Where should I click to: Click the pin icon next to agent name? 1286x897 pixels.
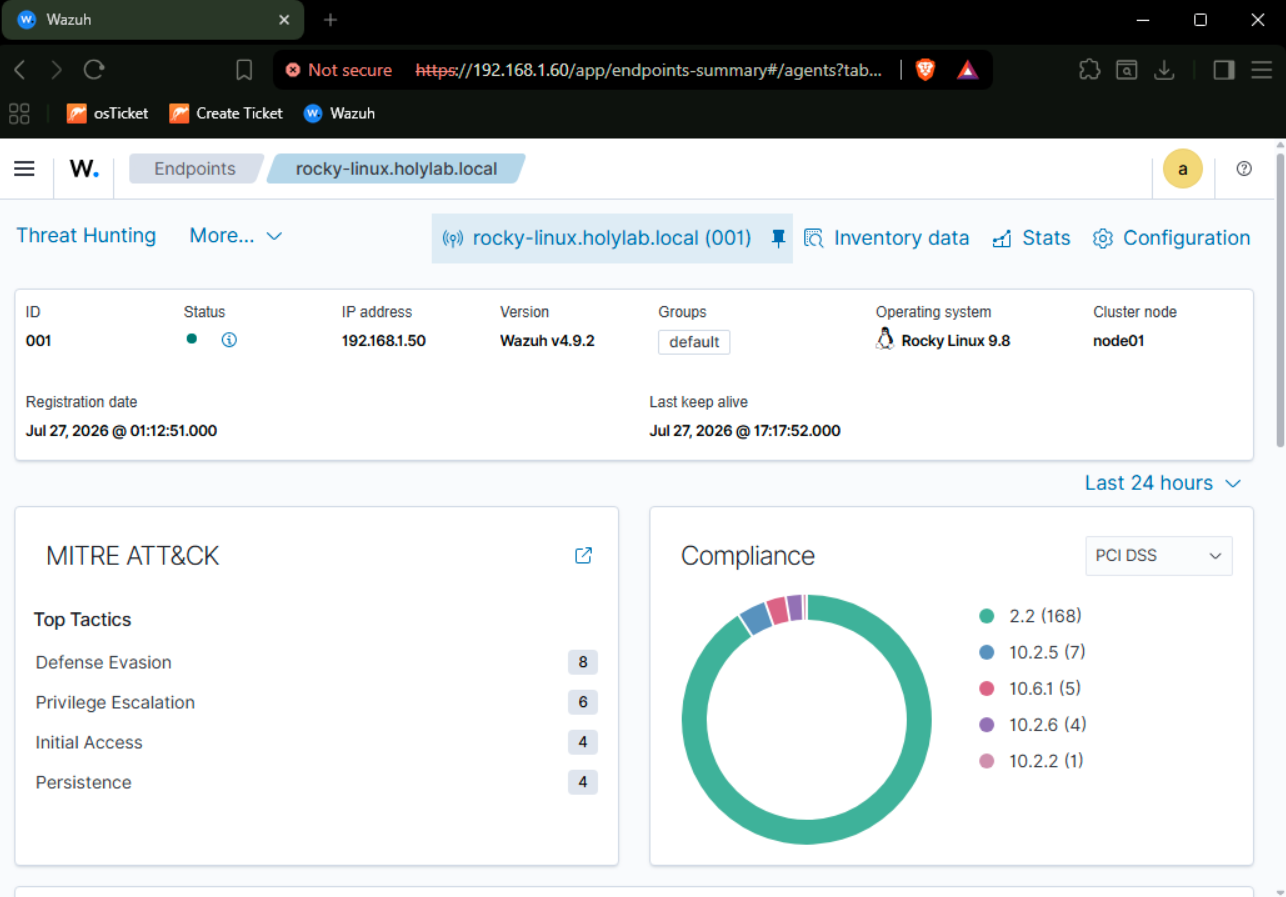778,238
